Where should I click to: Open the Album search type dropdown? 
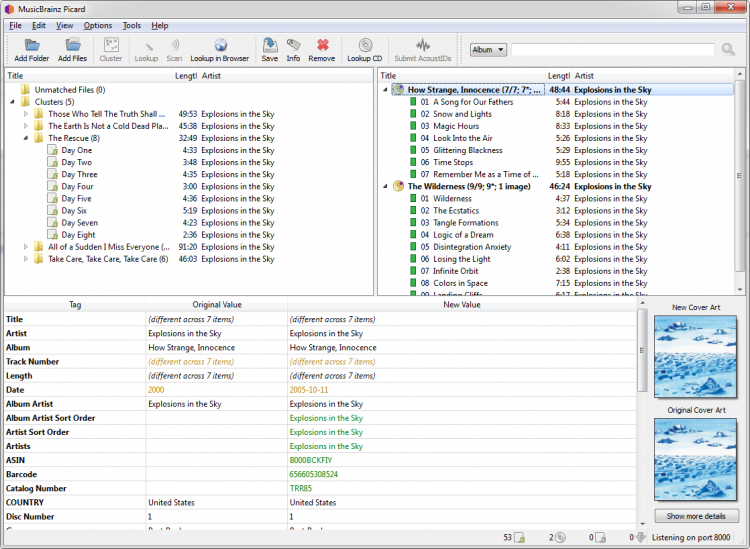pyautogui.click(x=488, y=49)
